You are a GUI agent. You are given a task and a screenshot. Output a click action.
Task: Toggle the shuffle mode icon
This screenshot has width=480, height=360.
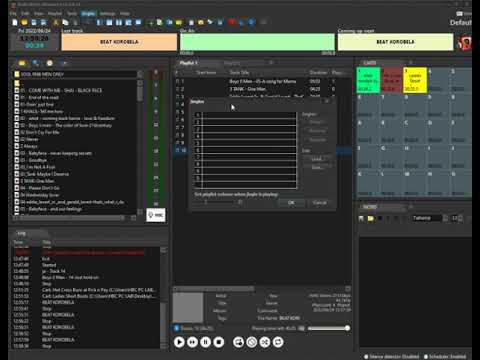click(265, 342)
